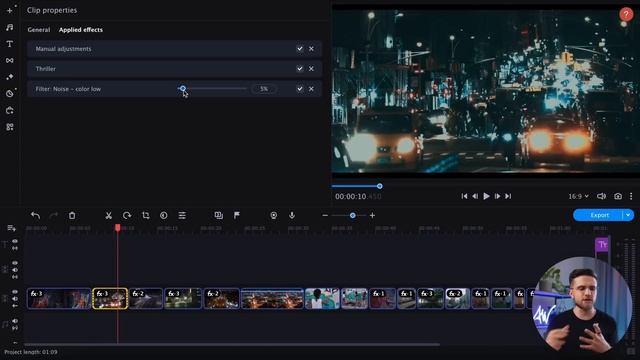This screenshot has width=640, height=360.
Task: Play the preview video
Action: (486, 196)
